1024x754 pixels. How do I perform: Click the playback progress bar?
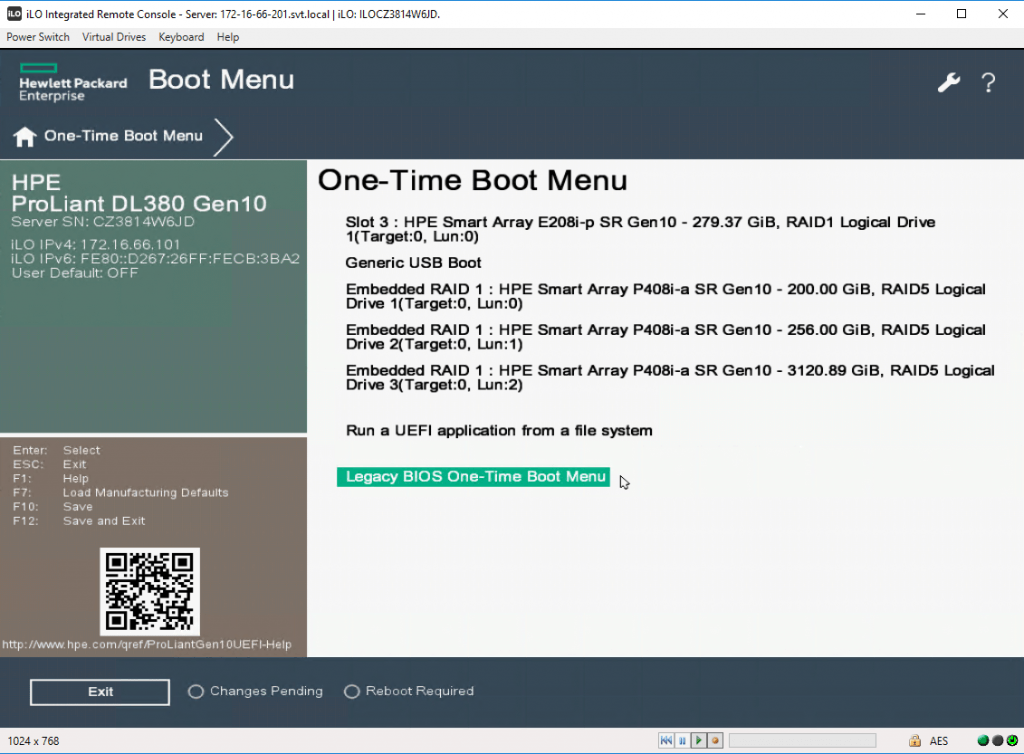coord(802,741)
